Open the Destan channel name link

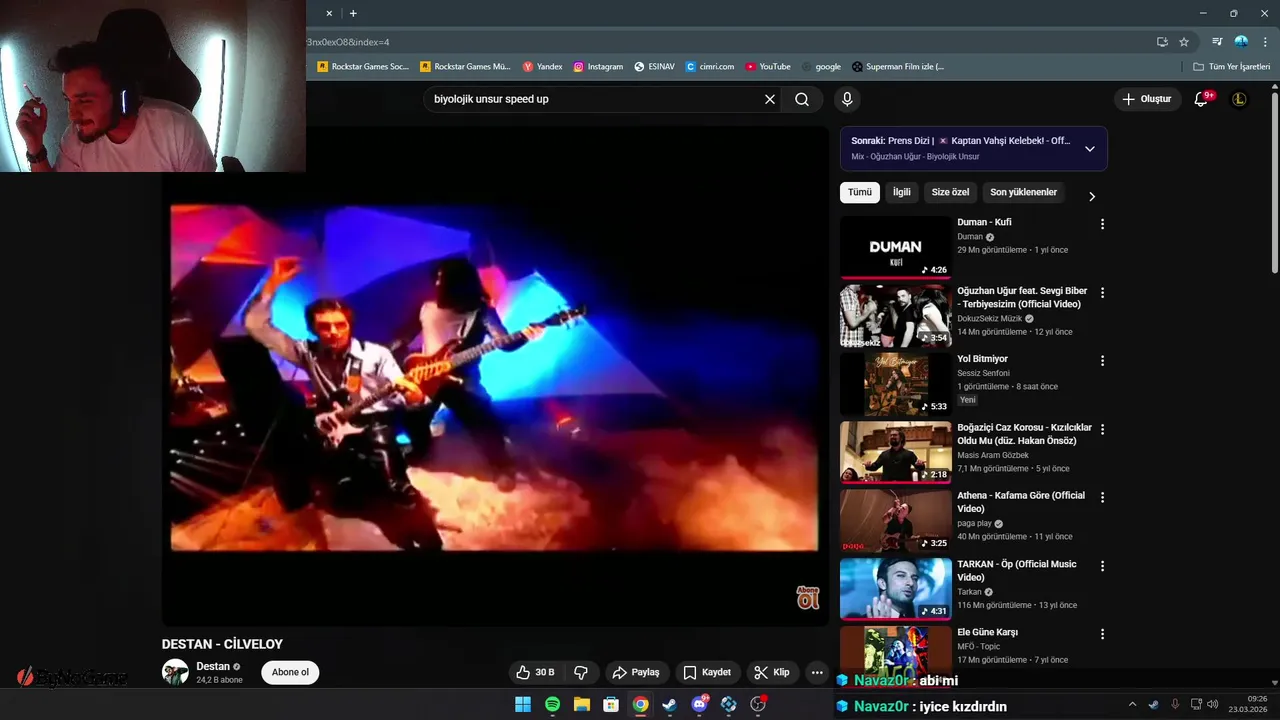[213, 666]
